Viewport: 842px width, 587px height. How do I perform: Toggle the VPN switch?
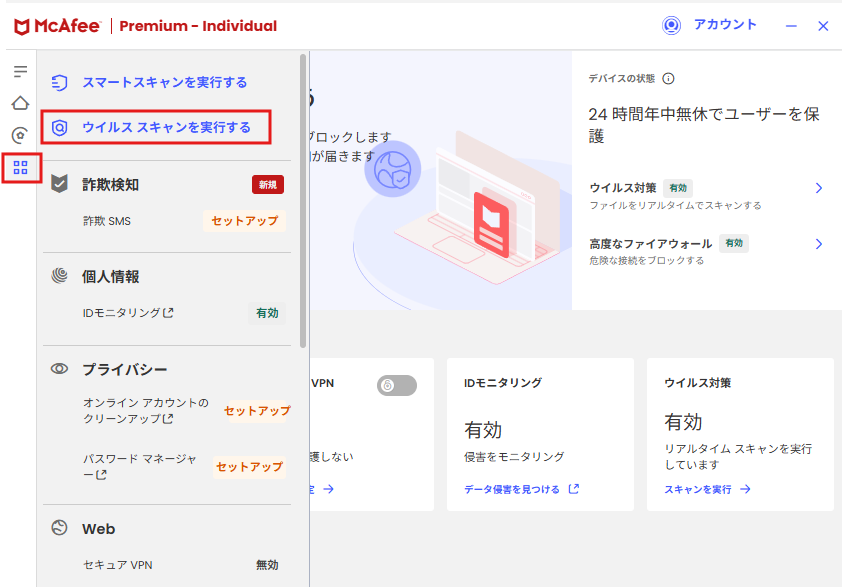[x=397, y=386]
